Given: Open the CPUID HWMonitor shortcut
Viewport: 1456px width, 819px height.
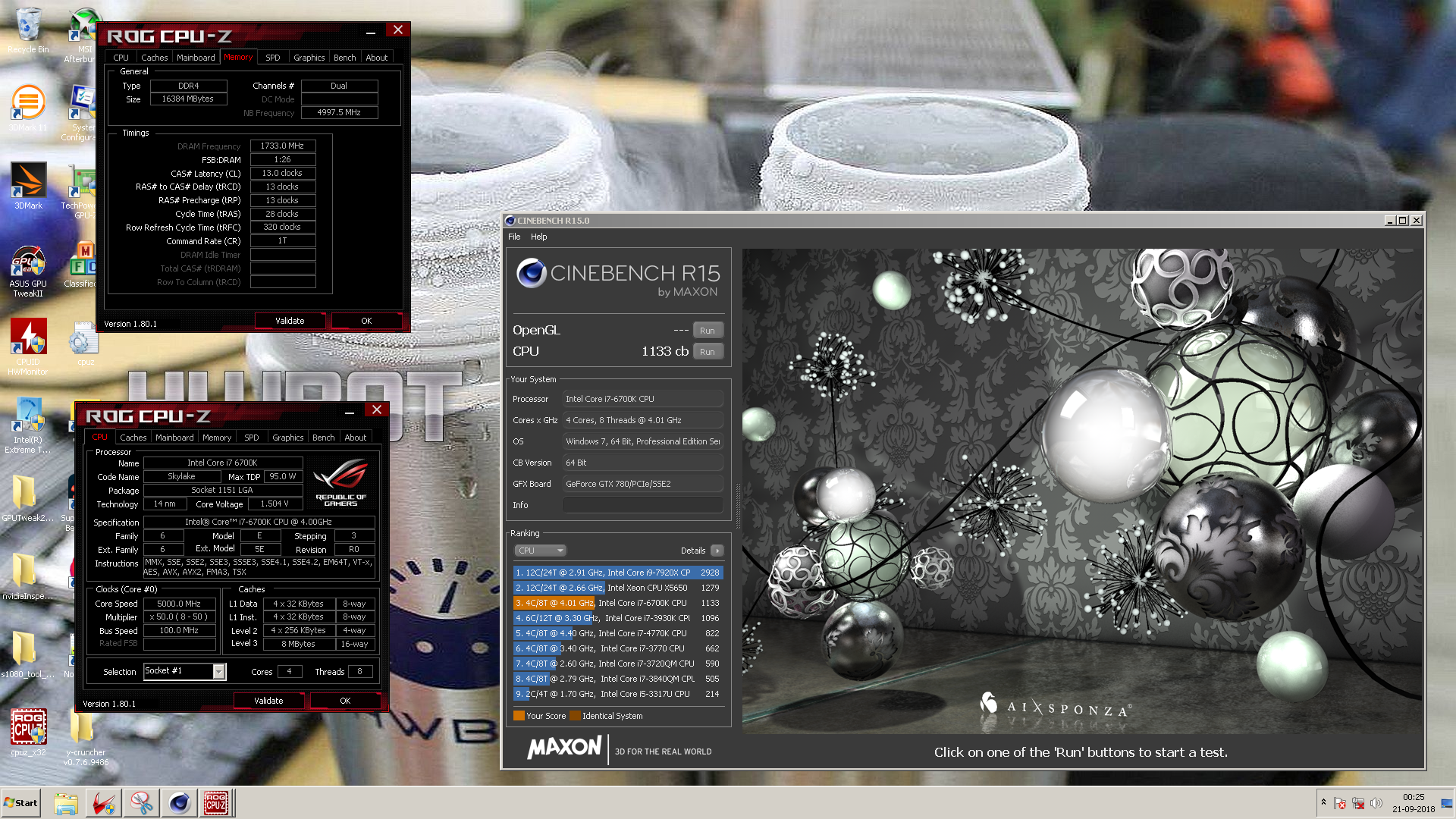Looking at the screenshot, I should pyautogui.click(x=28, y=347).
